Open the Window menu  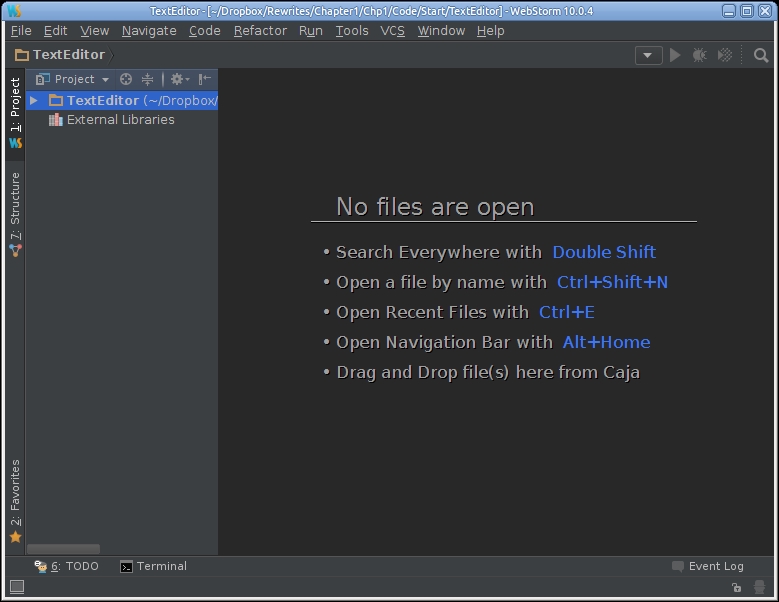tap(441, 31)
